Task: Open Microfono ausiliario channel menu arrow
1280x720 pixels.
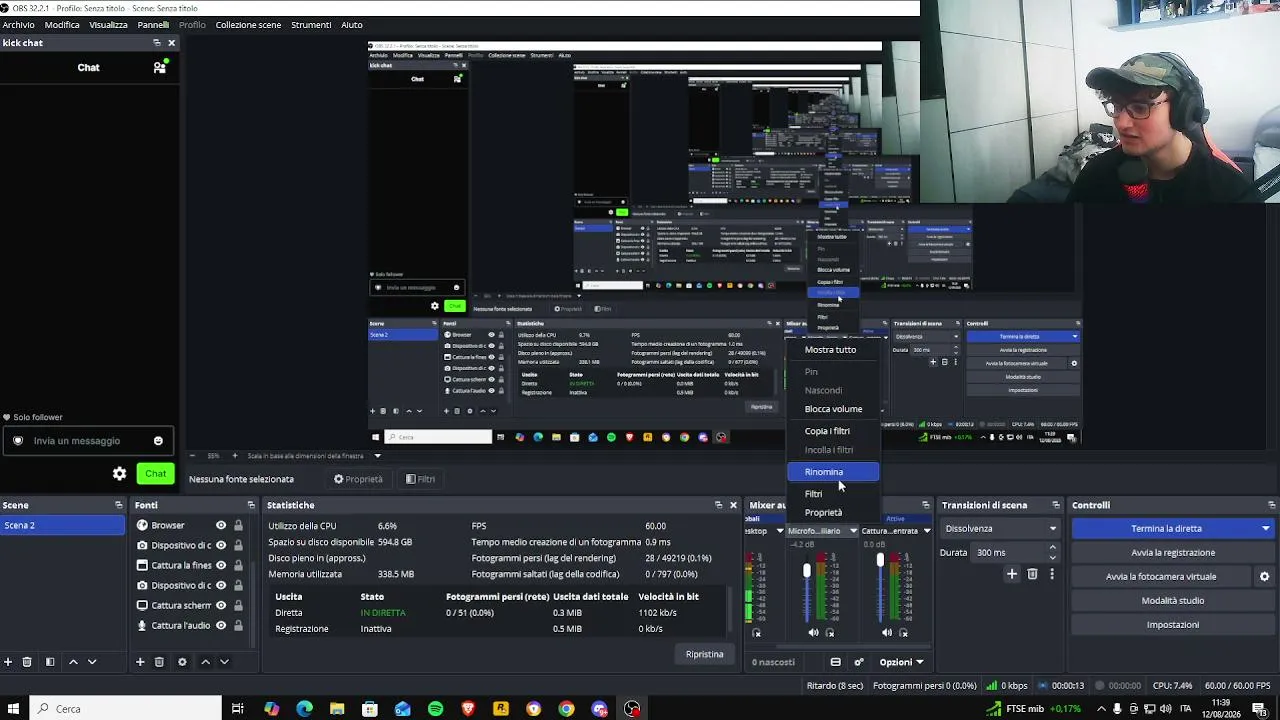Action: [x=853, y=531]
